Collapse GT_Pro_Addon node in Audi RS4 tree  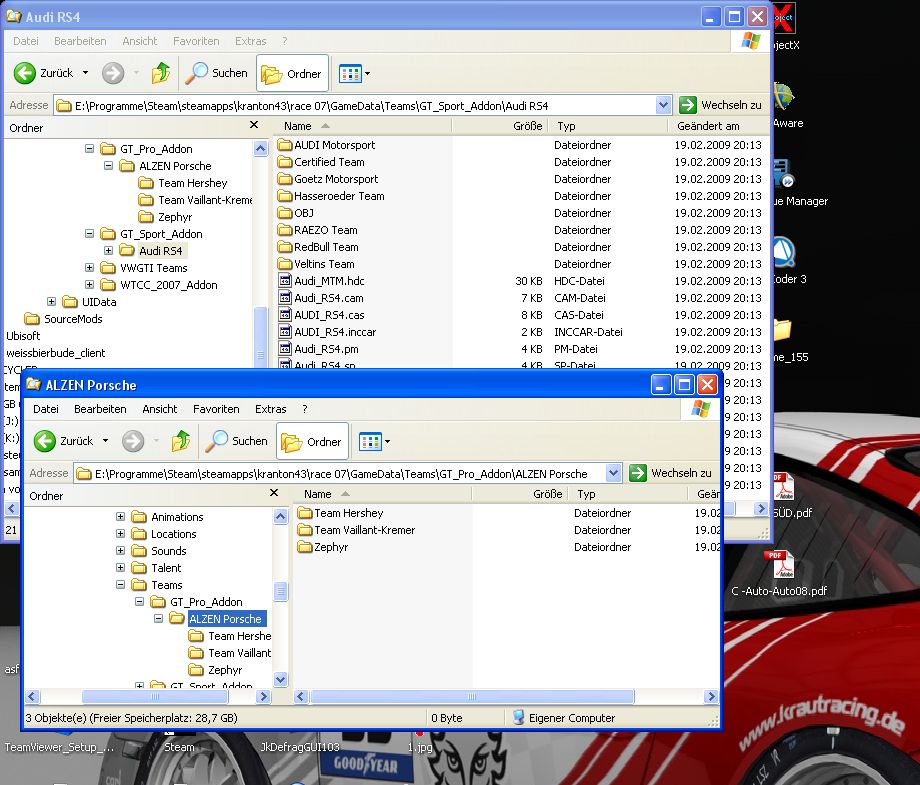[x=89, y=149]
